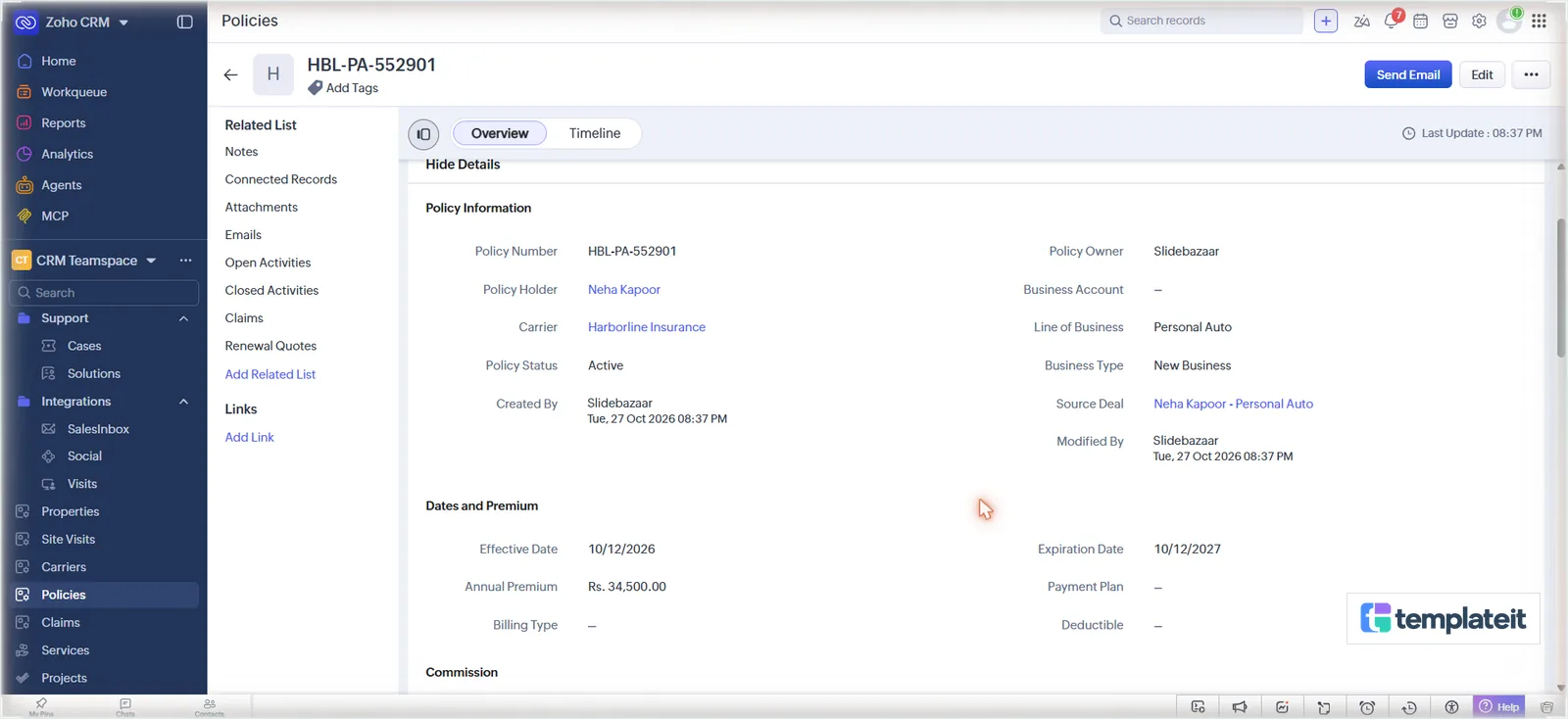The image size is (1568, 719).
Task: Open the Neha Kapoor policy holder link
Action: click(624, 290)
